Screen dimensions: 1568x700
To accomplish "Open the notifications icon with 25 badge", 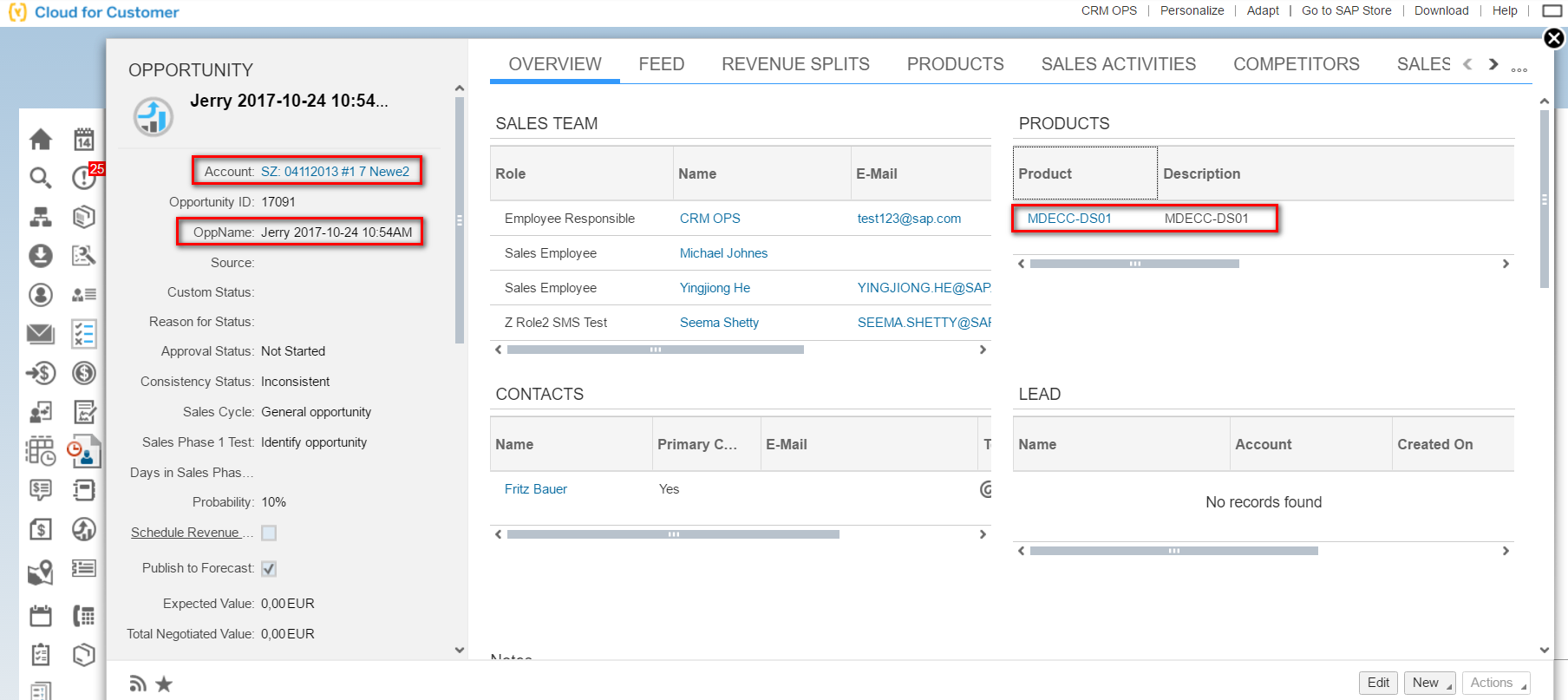I will 86,176.
